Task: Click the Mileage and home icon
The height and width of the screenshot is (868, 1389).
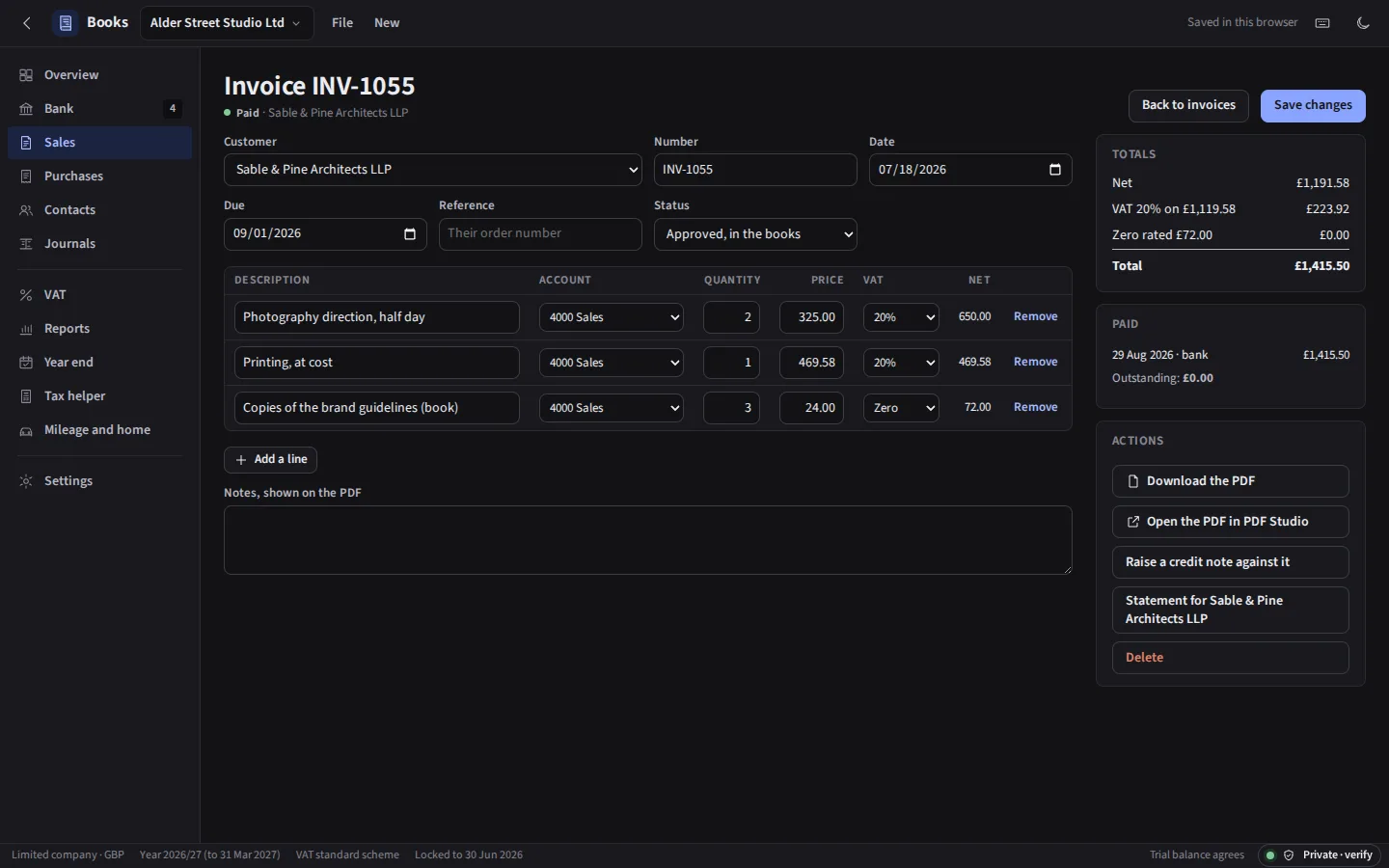Action: 26,430
